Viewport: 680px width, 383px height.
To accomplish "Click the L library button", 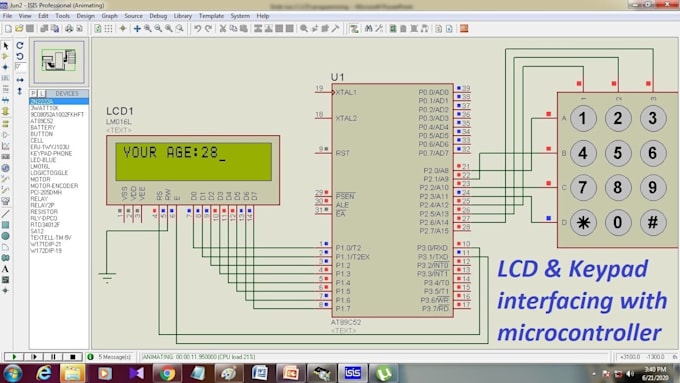I will point(42,94).
